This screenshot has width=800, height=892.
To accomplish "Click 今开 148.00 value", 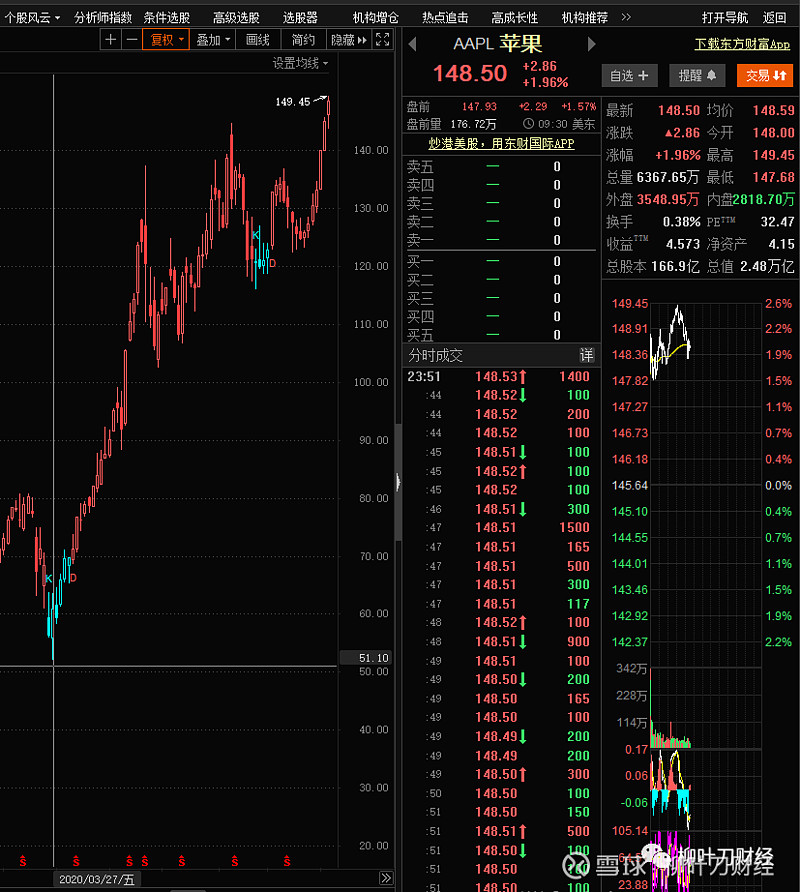I will pos(773,133).
